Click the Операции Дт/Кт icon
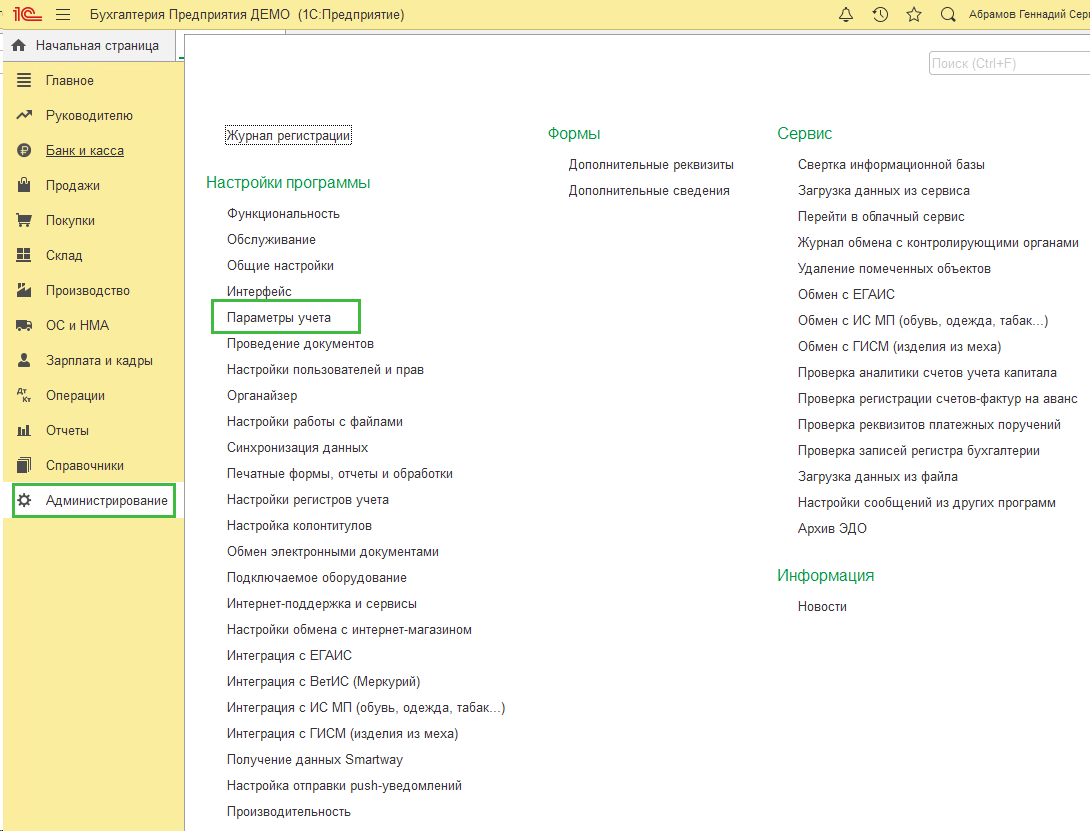The width and height of the screenshot is (1090, 831). coord(24,395)
